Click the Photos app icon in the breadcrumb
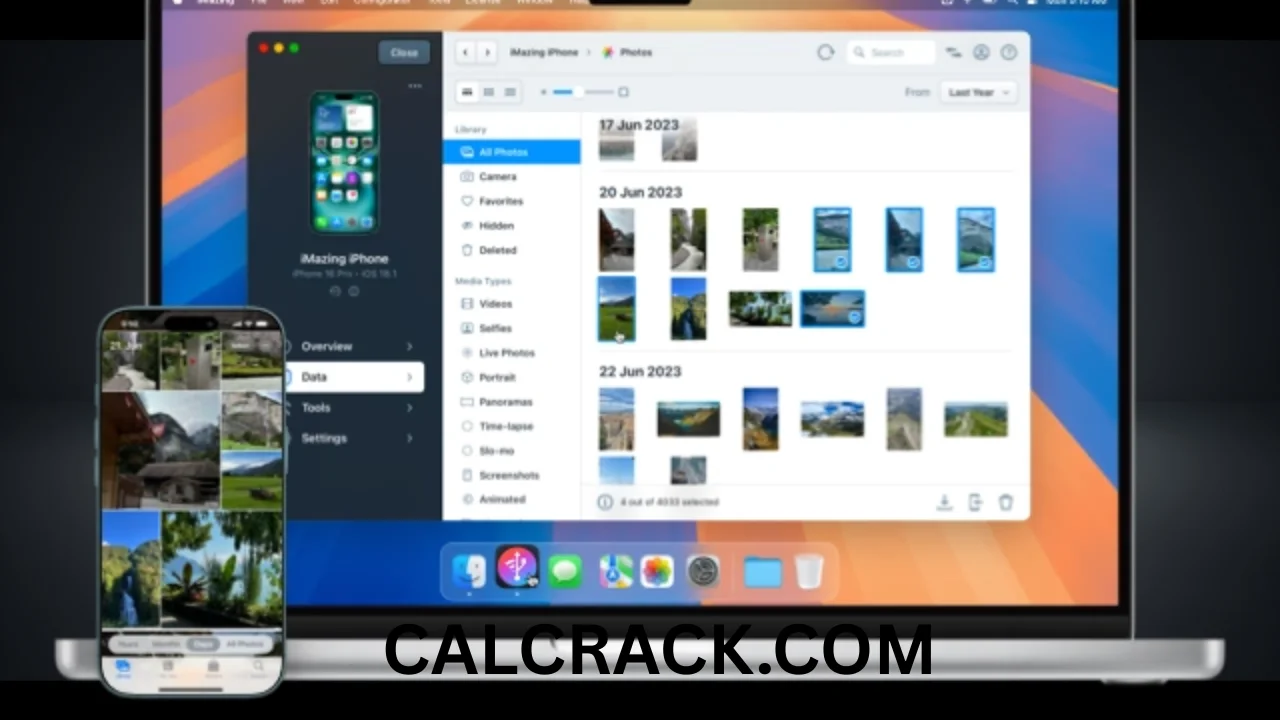Image resolution: width=1280 pixels, height=720 pixels. (x=608, y=52)
